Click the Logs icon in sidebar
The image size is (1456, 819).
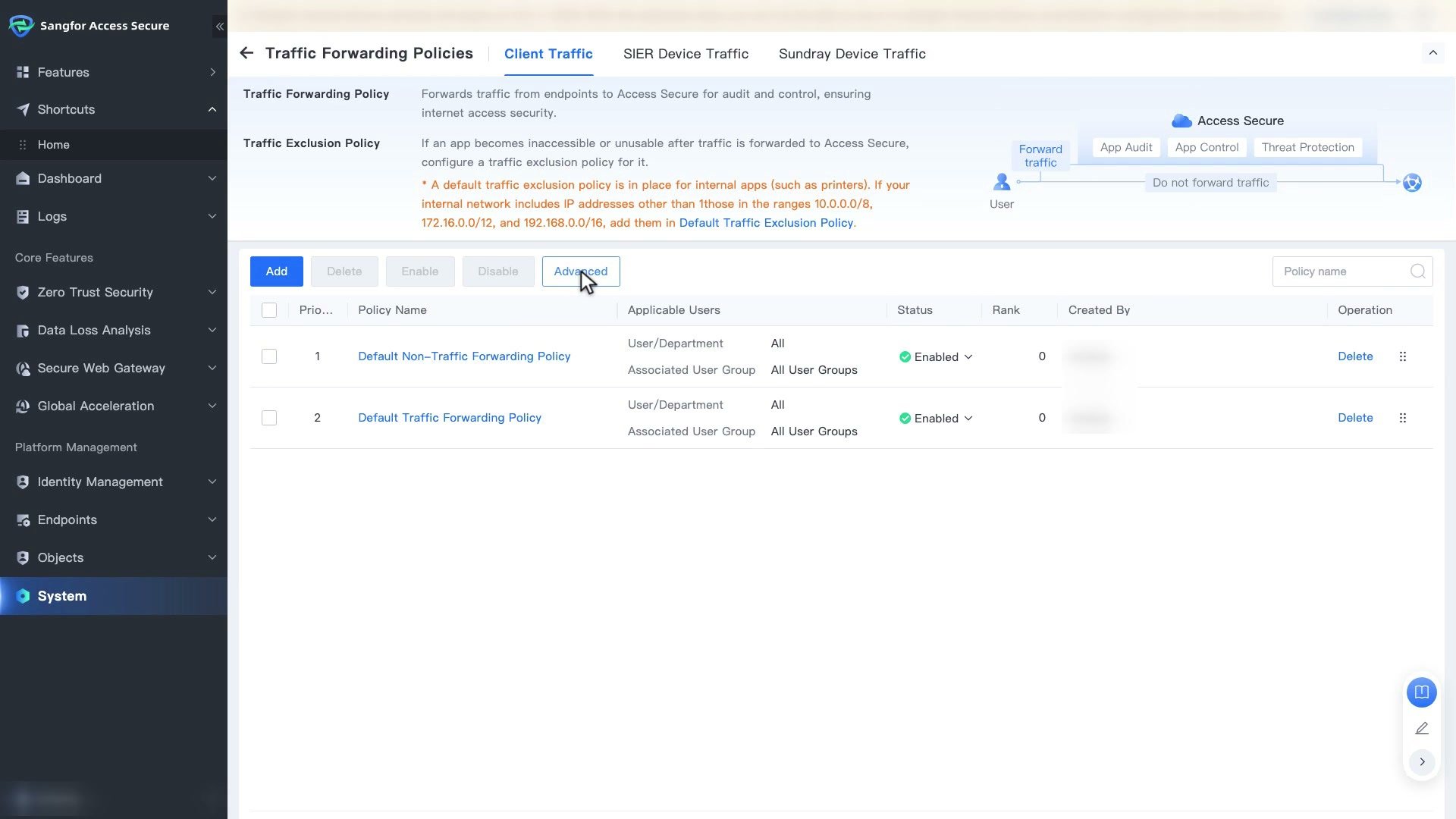(x=23, y=216)
